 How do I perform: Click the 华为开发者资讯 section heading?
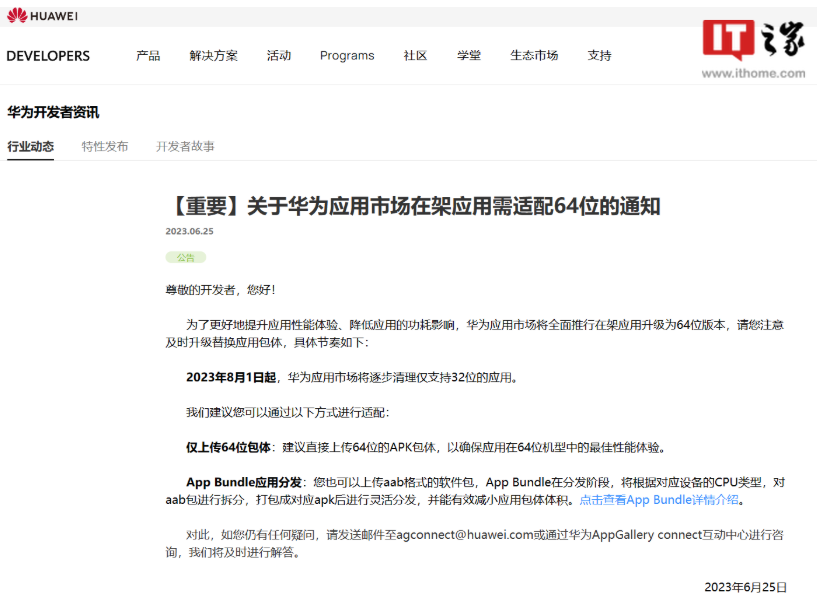coord(53,112)
